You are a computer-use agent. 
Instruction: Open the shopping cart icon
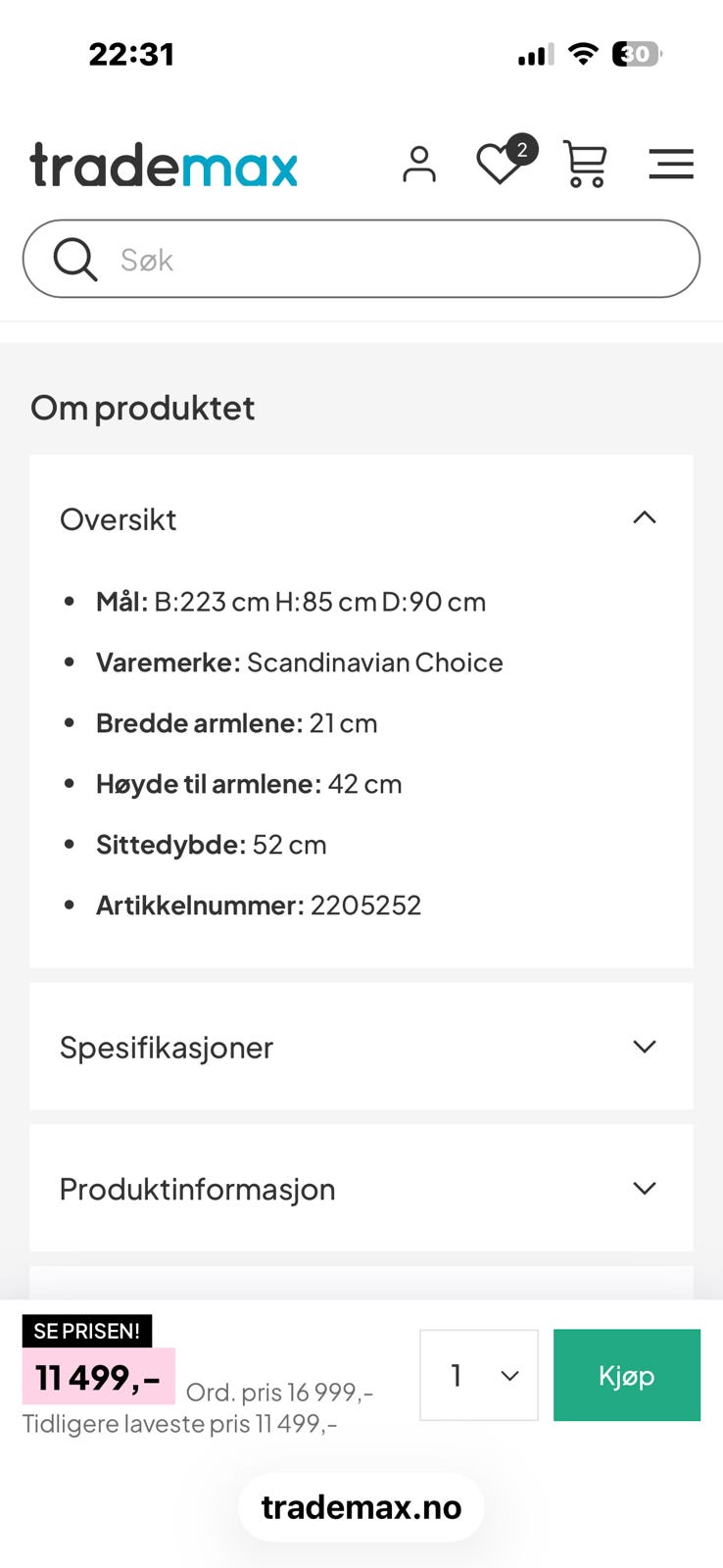585,165
